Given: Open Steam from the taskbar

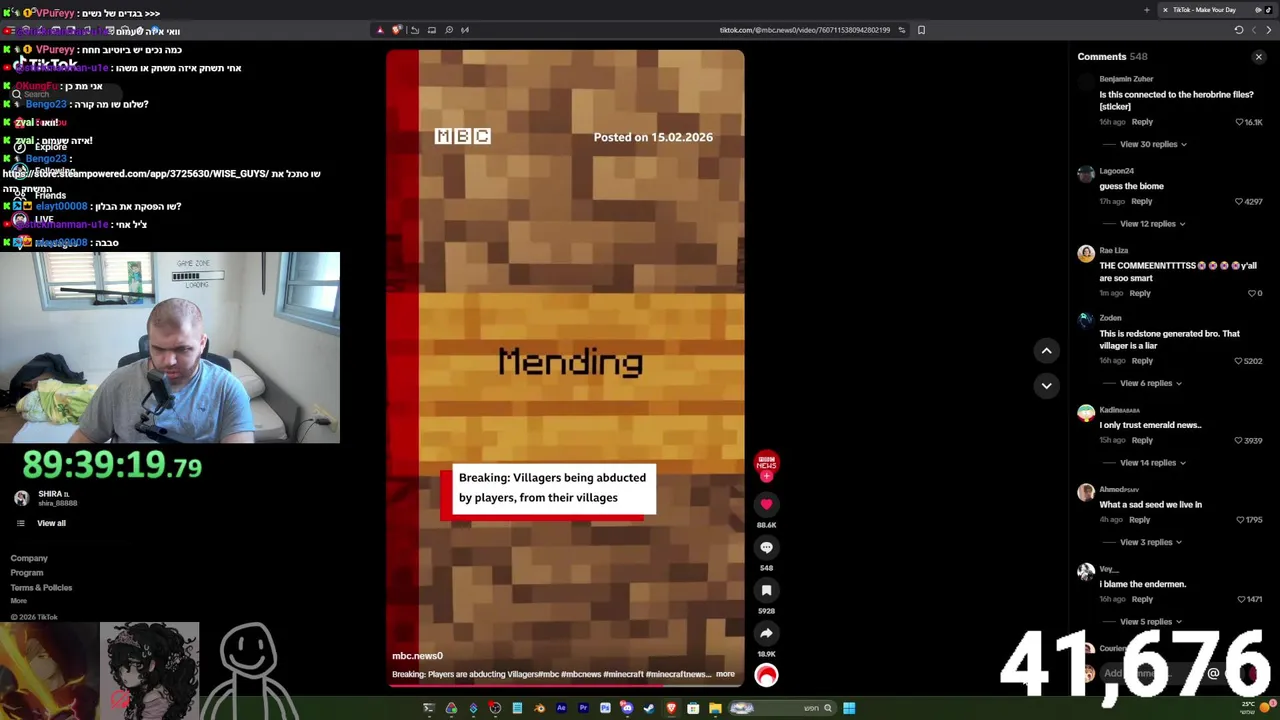Looking at the screenshot, I should click(x=649, y=708).
